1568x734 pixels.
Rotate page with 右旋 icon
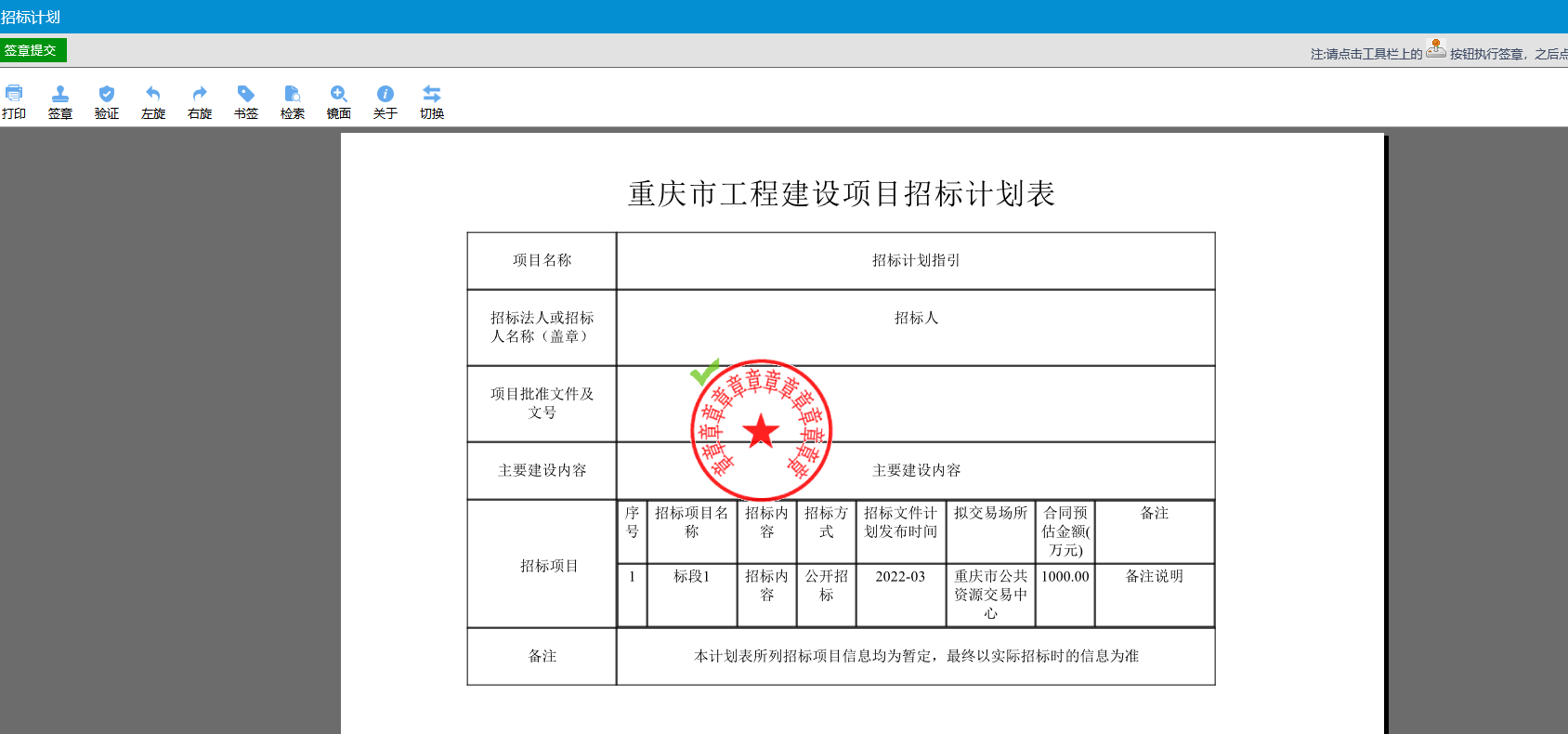(x=200, y=94)
